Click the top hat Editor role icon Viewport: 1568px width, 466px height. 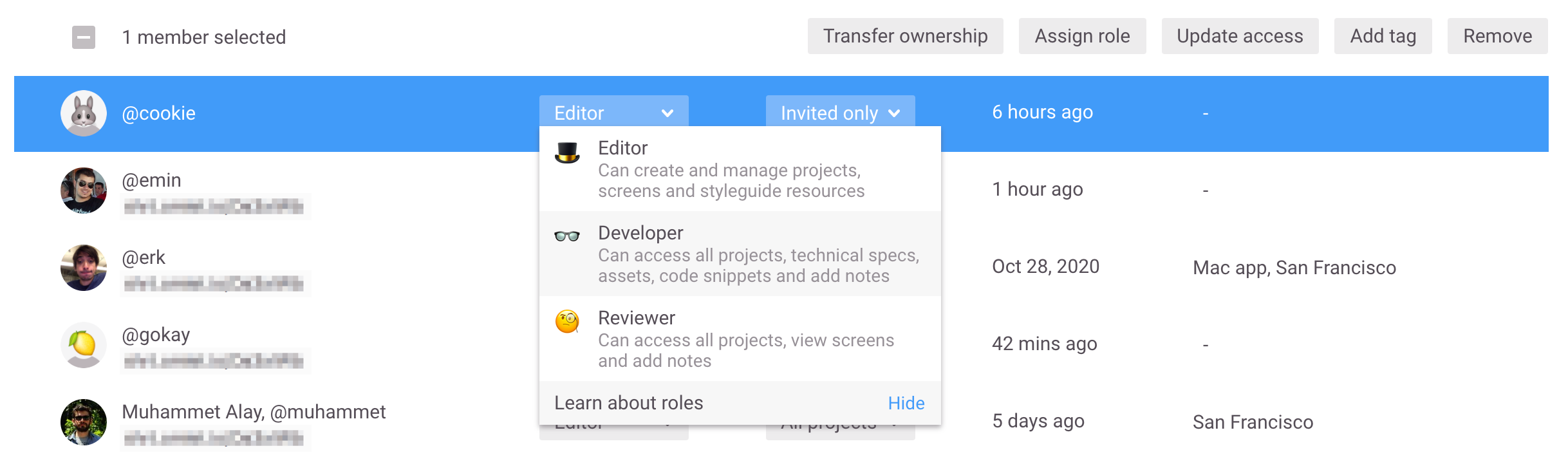(x=567, y=153)
